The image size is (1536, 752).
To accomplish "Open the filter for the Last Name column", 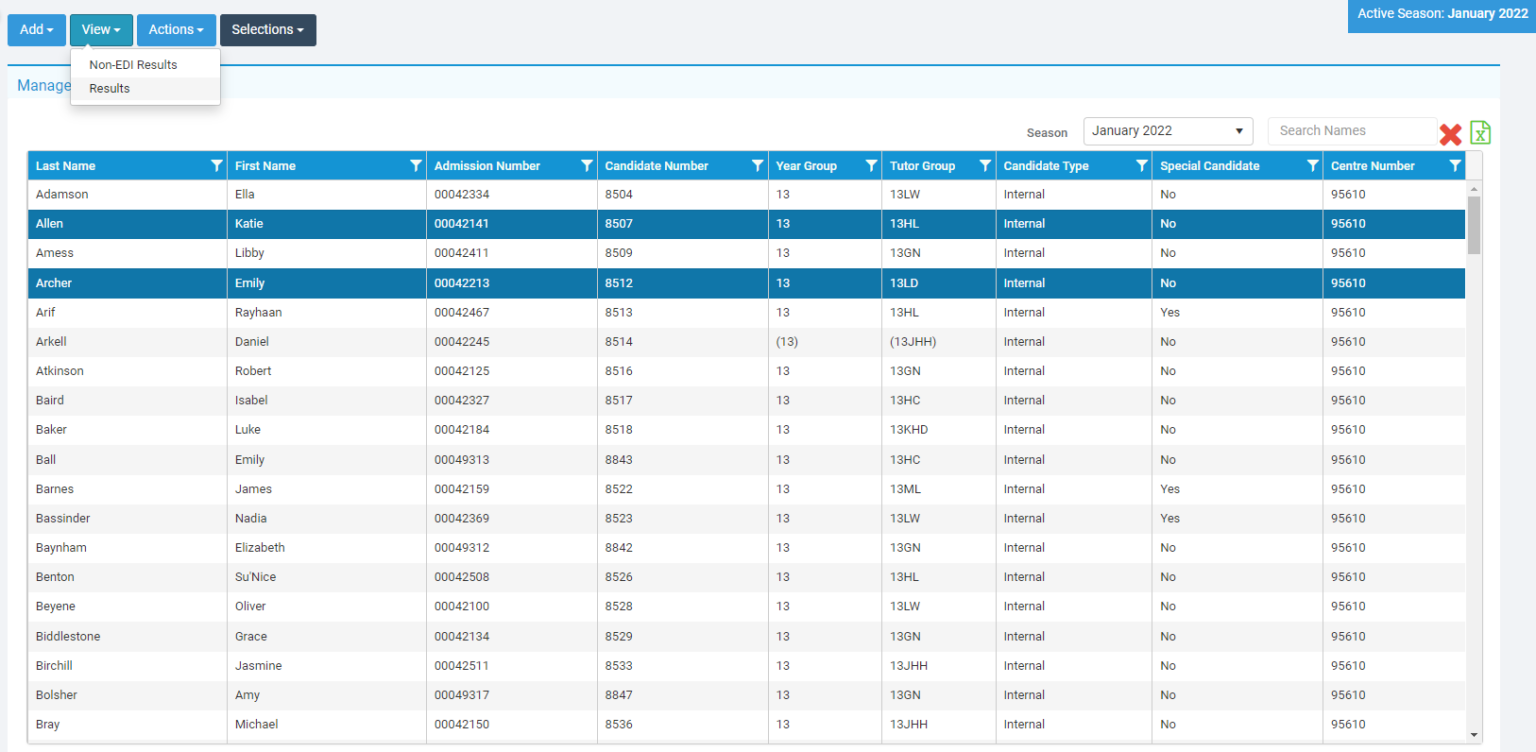I will [216, 165].
